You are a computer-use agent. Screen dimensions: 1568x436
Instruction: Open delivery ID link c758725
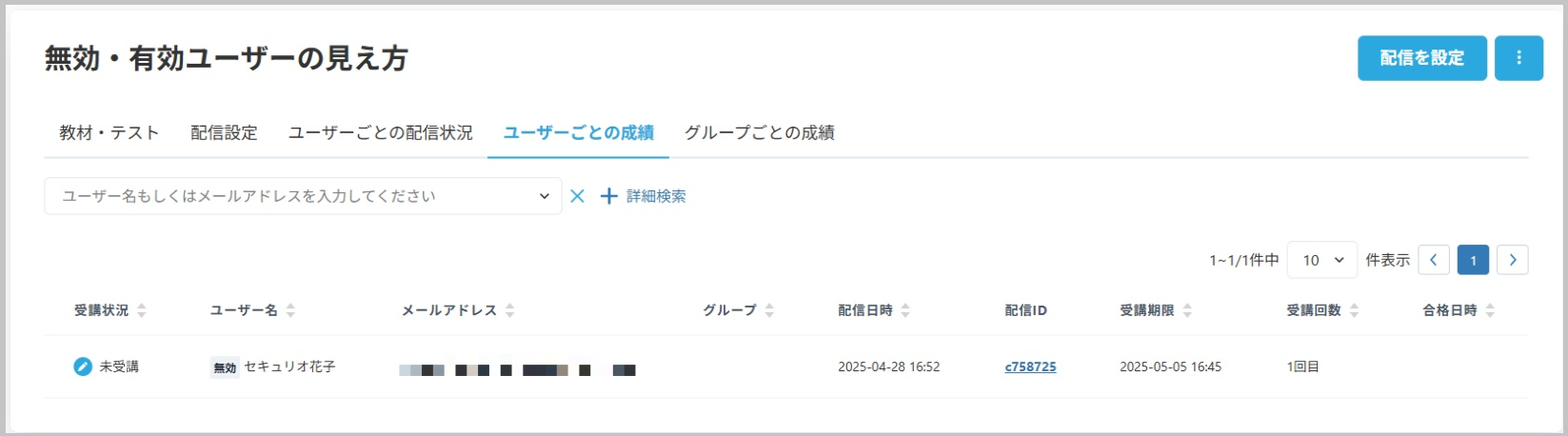click(1030, 367)
